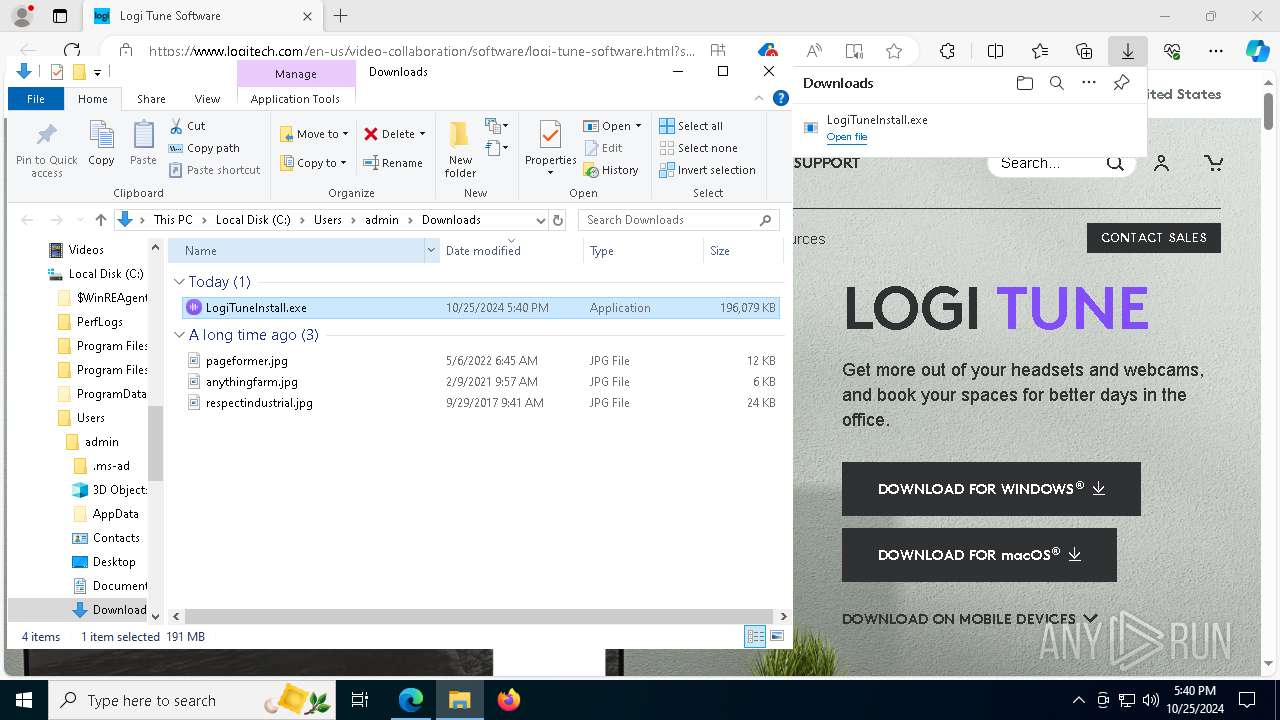Select Desktop in navigation tree
The height and width of the screenshot is (720, 1280).
tap(114, 562)
